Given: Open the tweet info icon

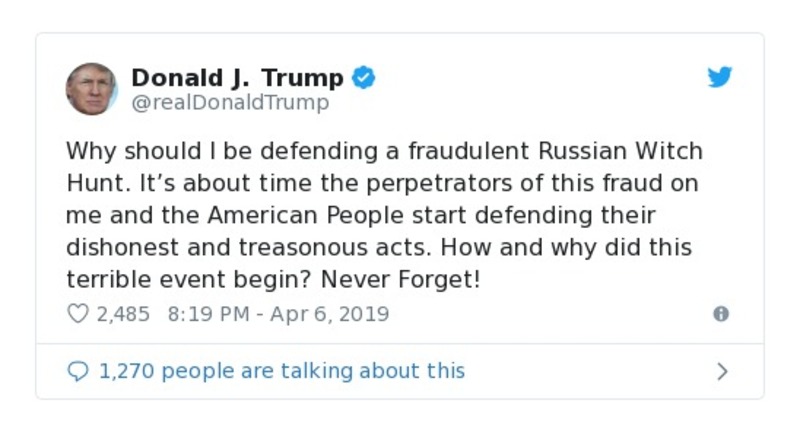Looking at the screenshot, I should (720, 314).
